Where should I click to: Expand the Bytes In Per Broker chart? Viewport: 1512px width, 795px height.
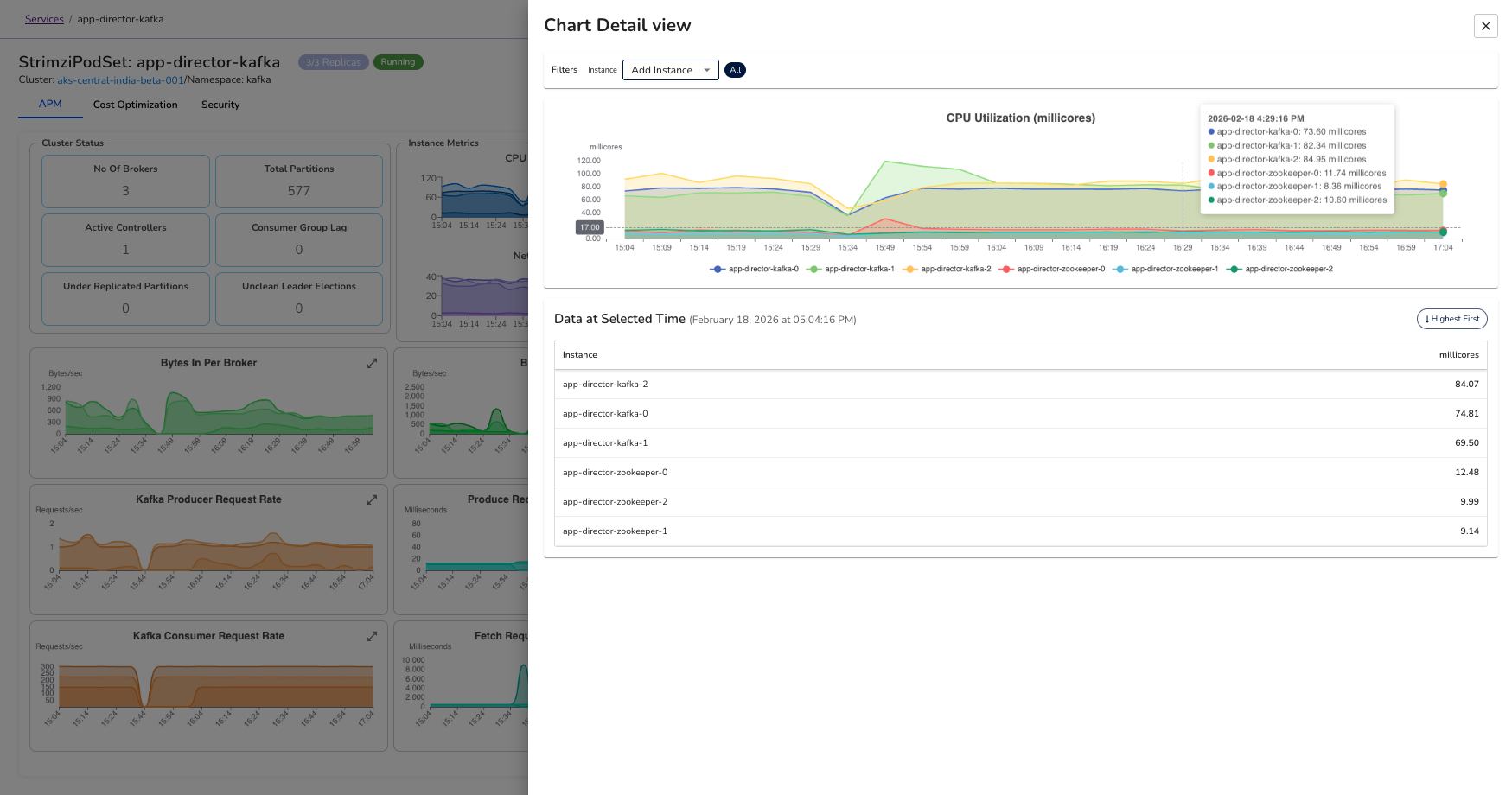click(x=372, y=363)
